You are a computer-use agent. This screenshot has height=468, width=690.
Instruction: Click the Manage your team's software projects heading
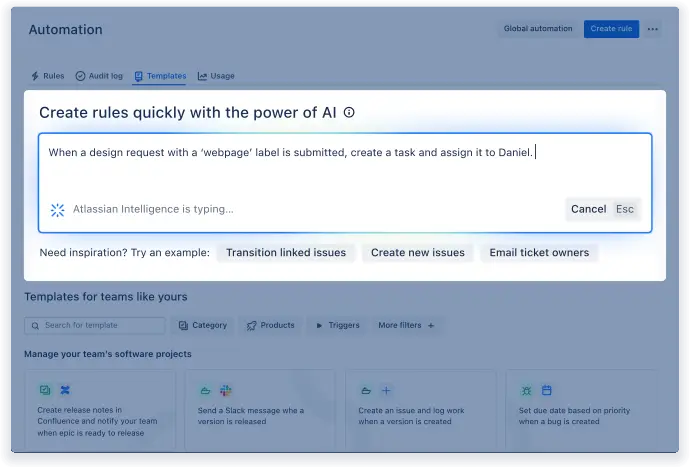(108, 354)
